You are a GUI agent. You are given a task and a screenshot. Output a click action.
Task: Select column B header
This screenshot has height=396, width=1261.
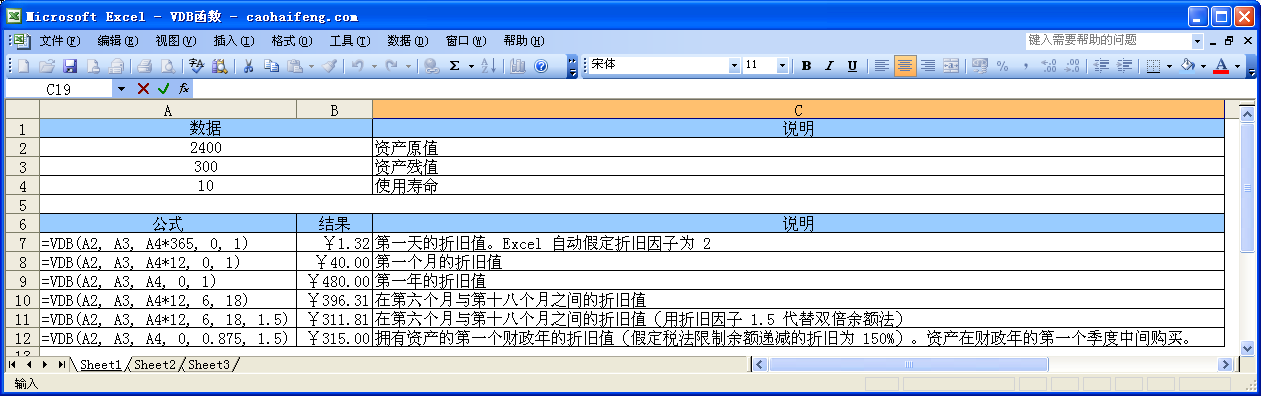(x=334, y=110)
